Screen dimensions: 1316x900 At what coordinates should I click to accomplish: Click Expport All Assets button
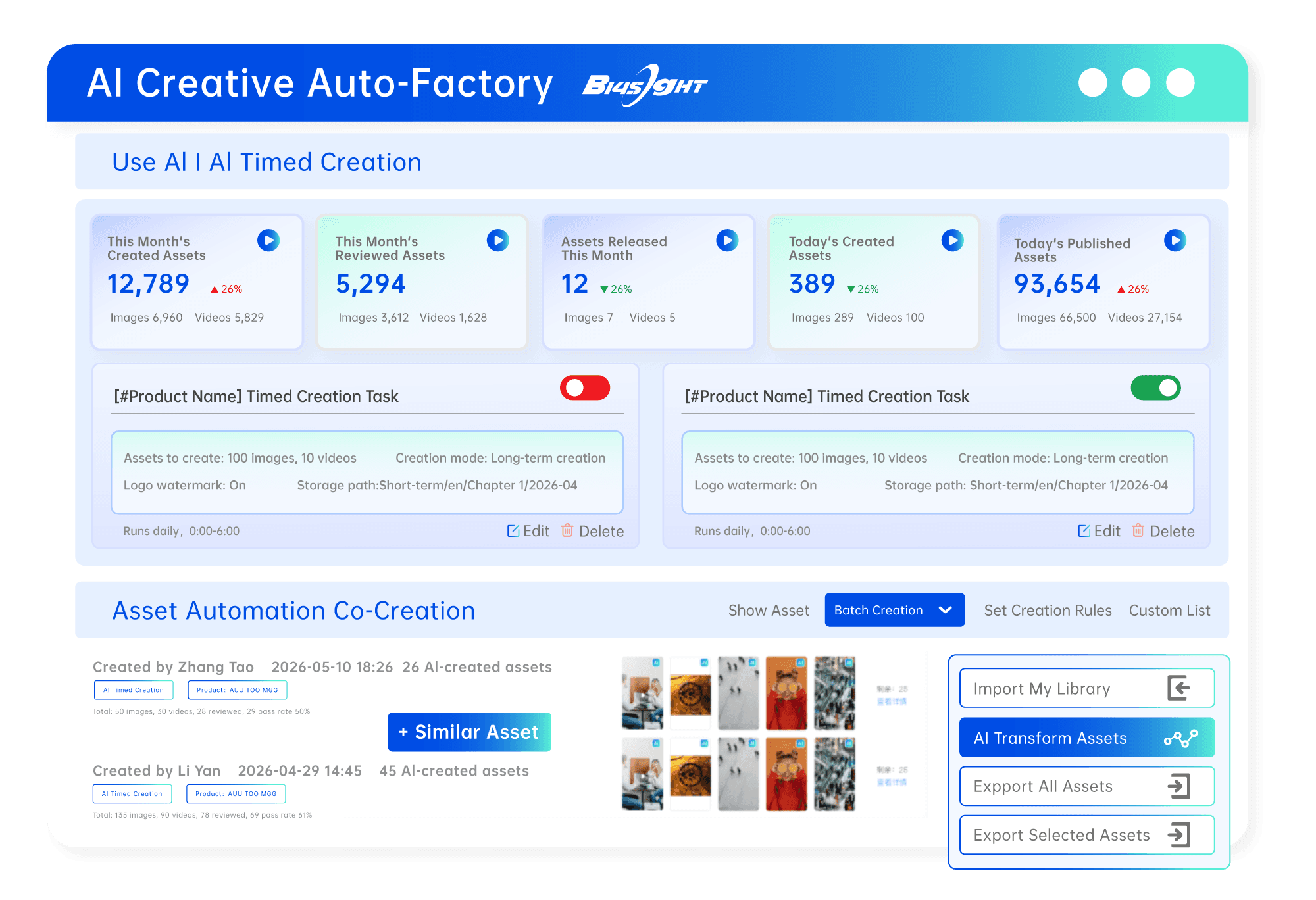pyautogui.click(x=1087, y=786)
